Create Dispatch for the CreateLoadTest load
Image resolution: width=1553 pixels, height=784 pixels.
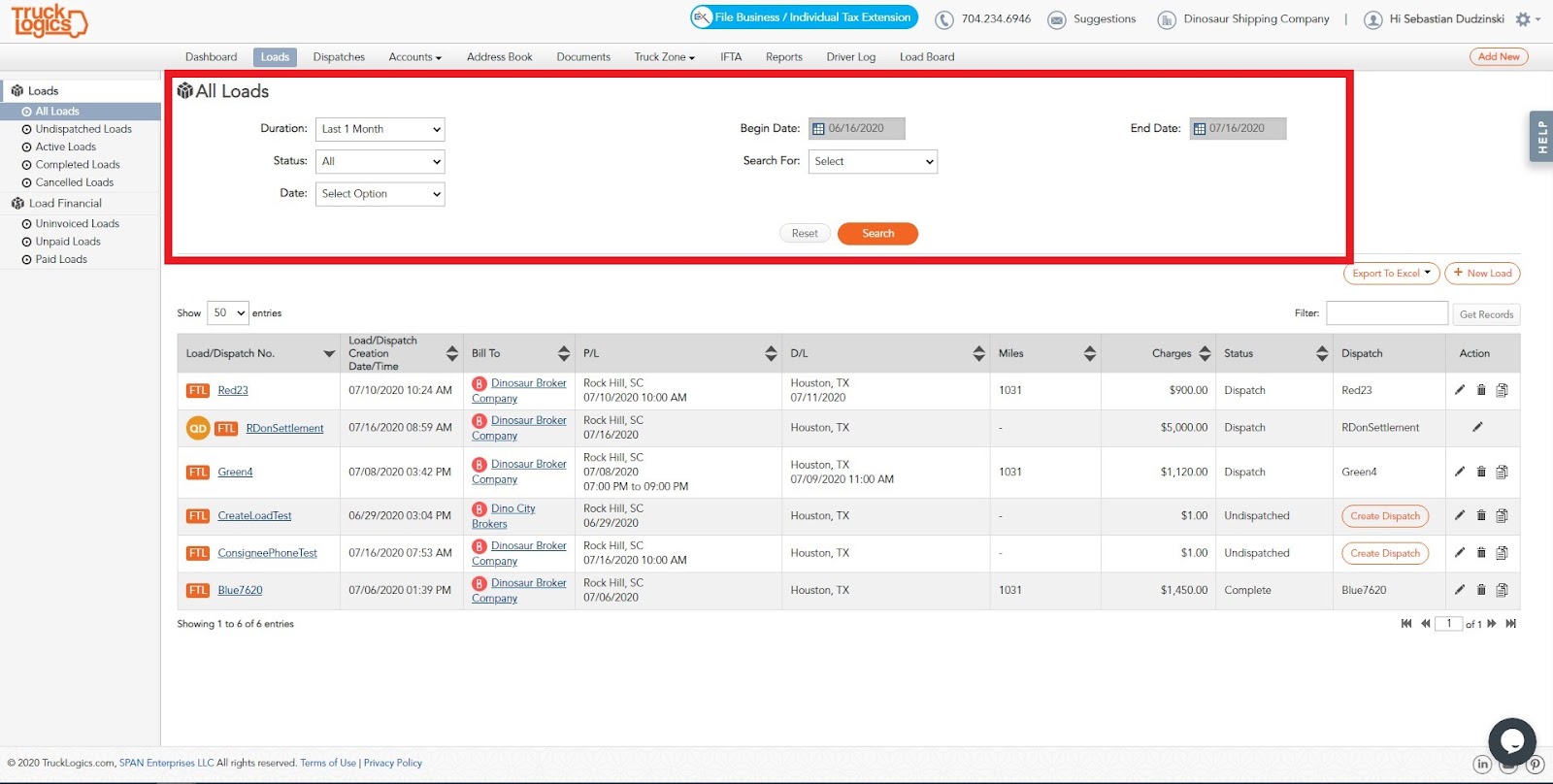[1385, 516]
